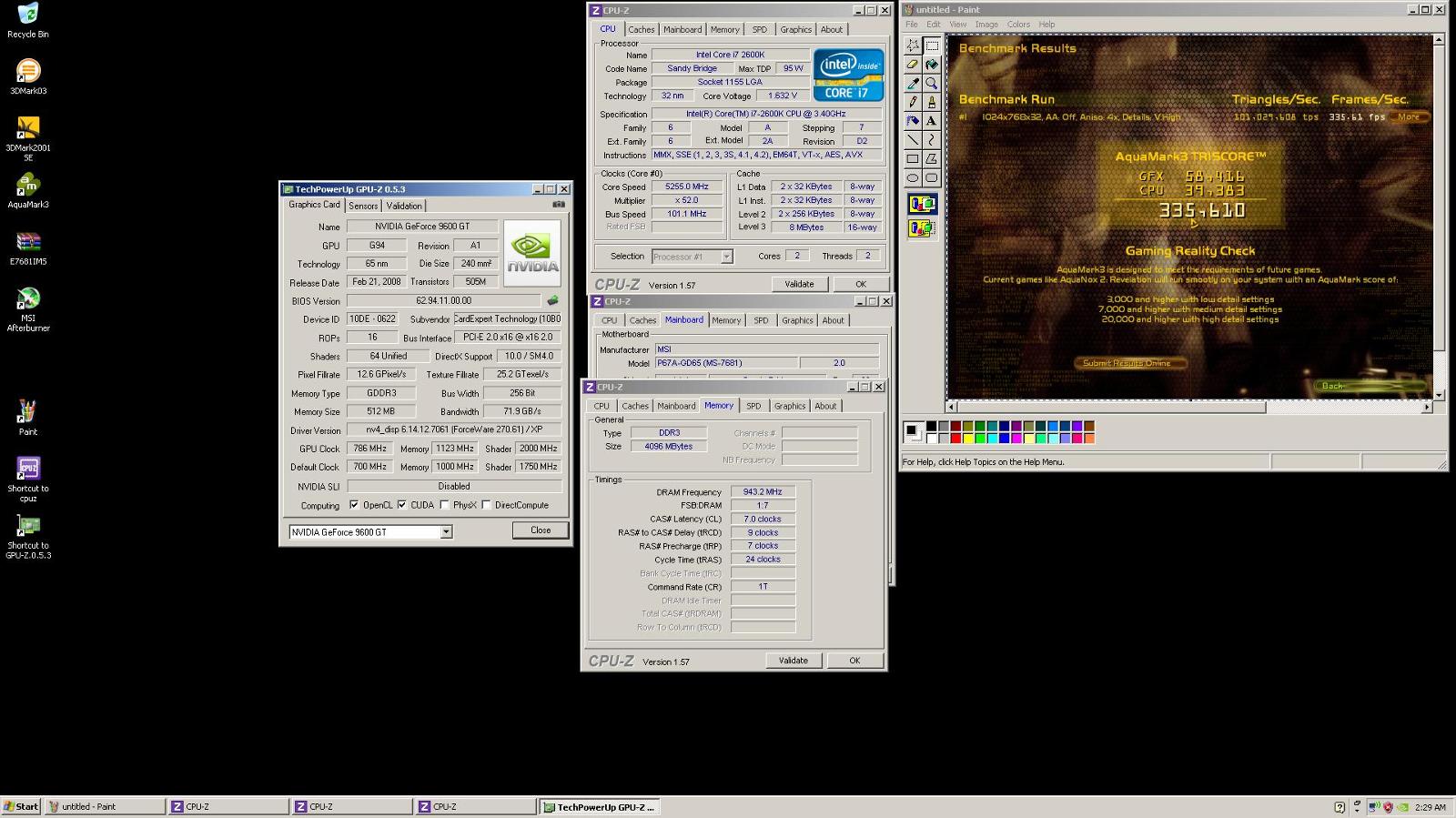The image size is (1456, 818).
Task: Toggle the CUDA checkbox in GPU-Z
Action: tap(401, 505)
